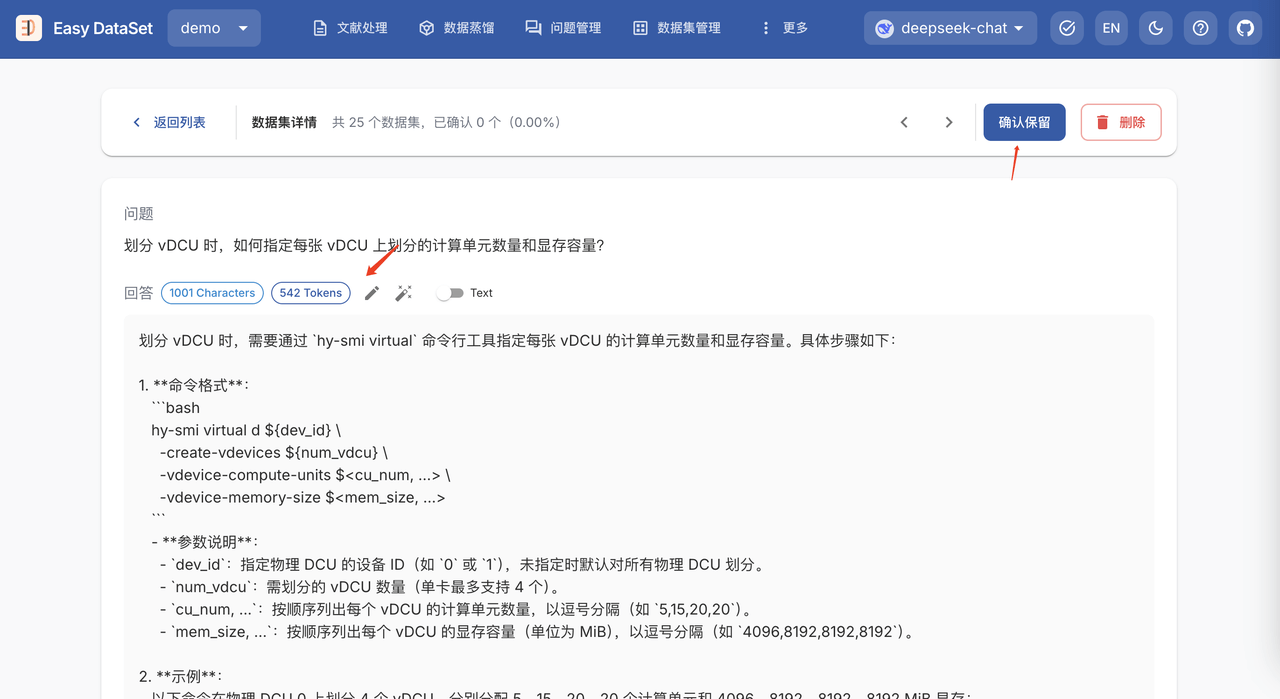Click the 删除 button

tap(1121, 122)
